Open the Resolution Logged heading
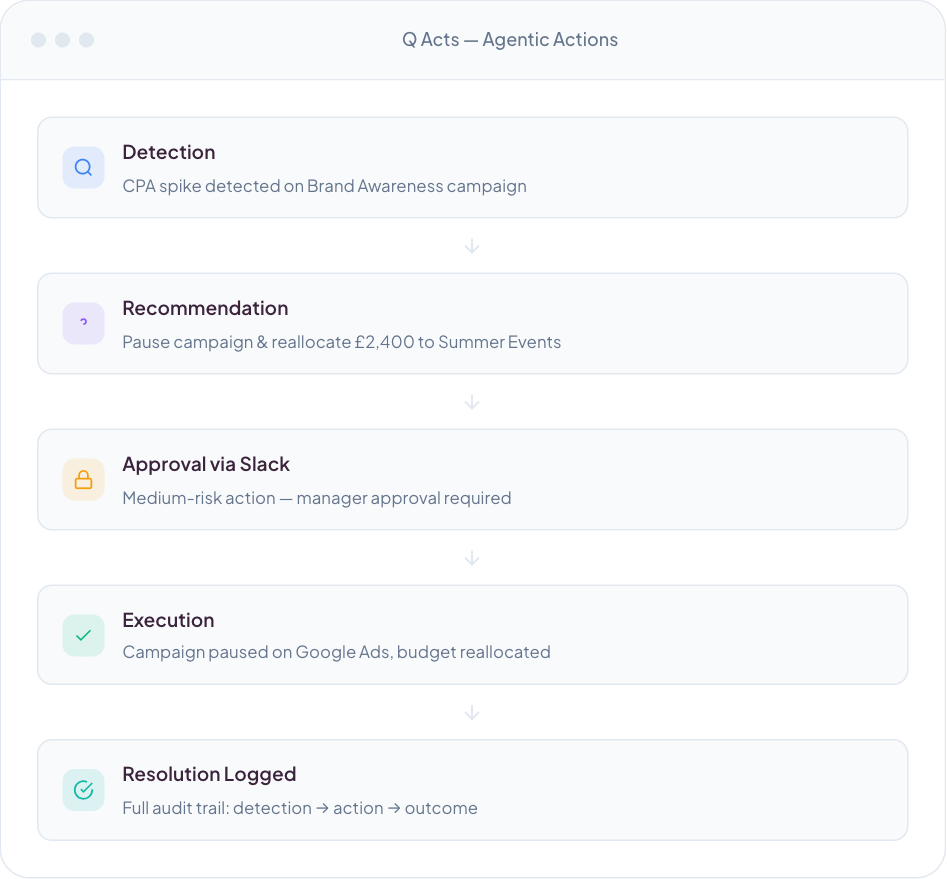This screenshot has width=947, height=879. point(209,774)
